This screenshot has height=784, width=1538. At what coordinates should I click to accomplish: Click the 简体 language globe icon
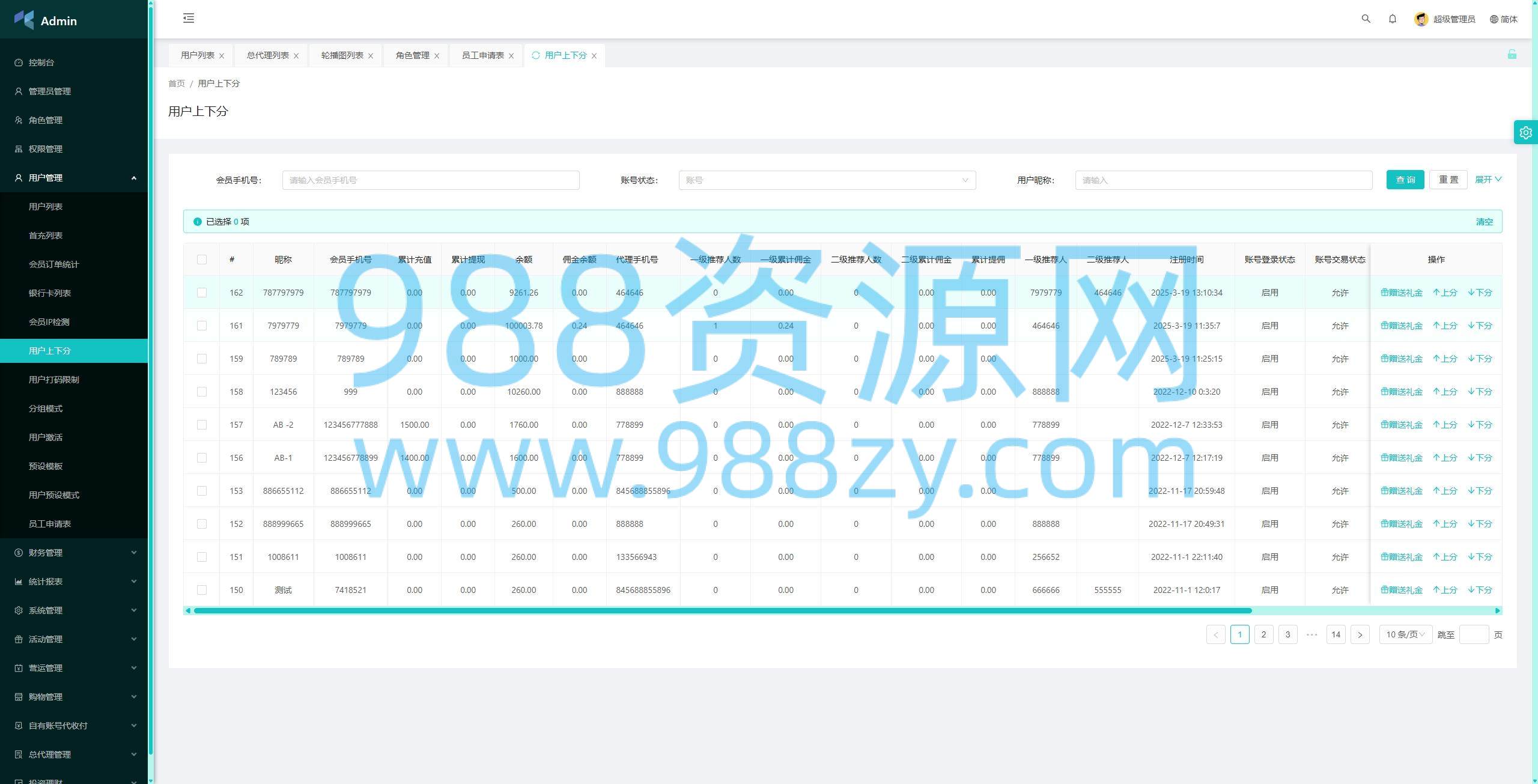(x=1494, y=19)
